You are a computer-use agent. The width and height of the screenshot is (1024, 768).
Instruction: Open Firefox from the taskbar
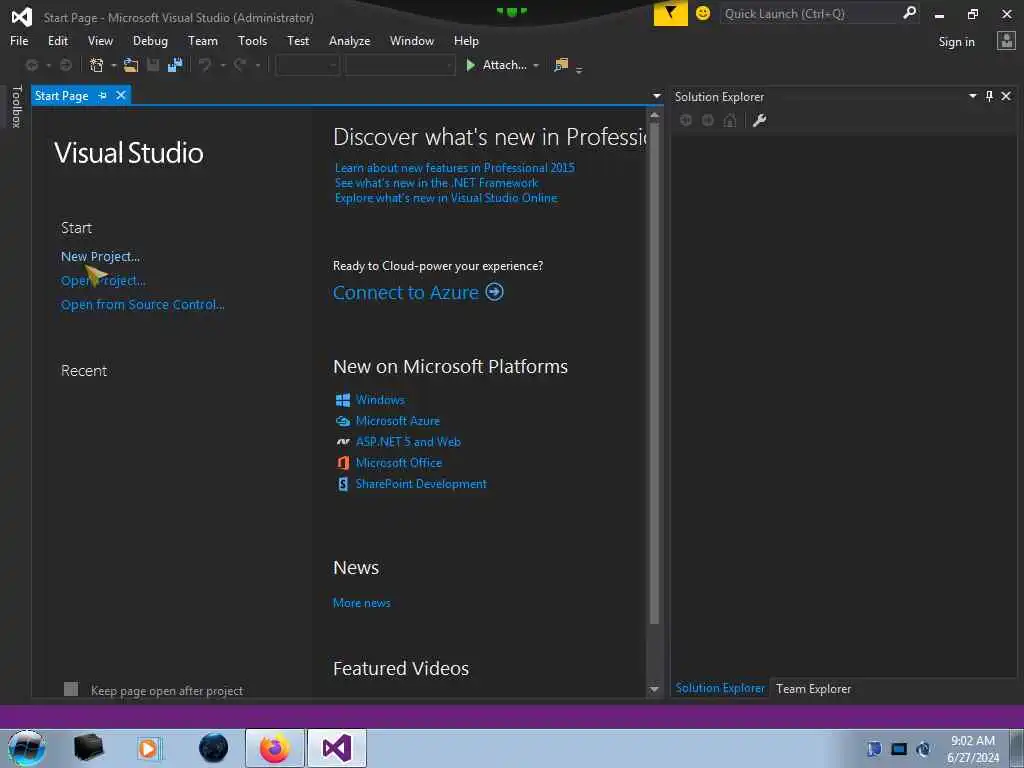(x=274, y=748)
